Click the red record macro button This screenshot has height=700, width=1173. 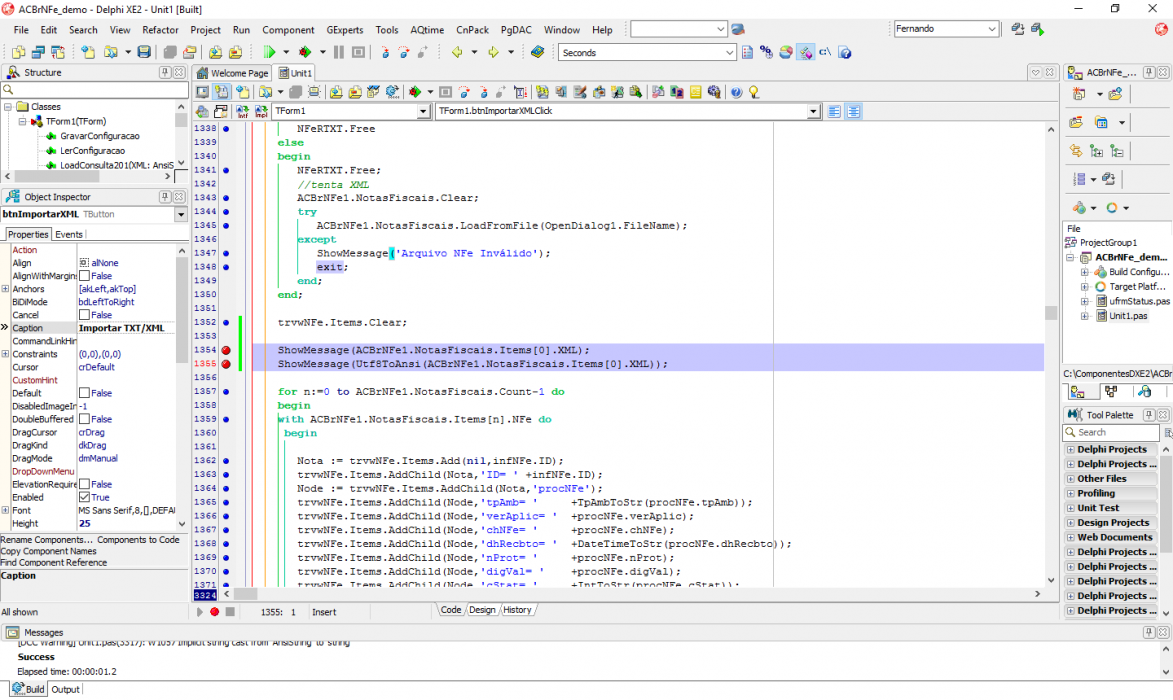pyautogui.click(x=215, y=612)
